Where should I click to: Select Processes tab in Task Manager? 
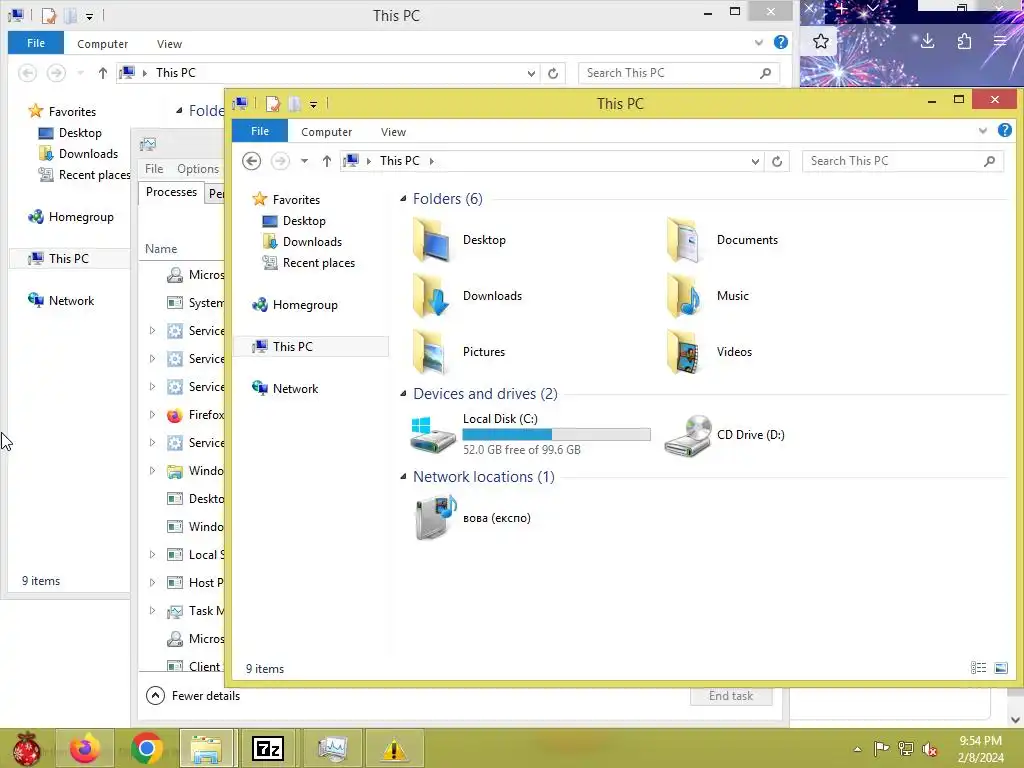[171, 192]
